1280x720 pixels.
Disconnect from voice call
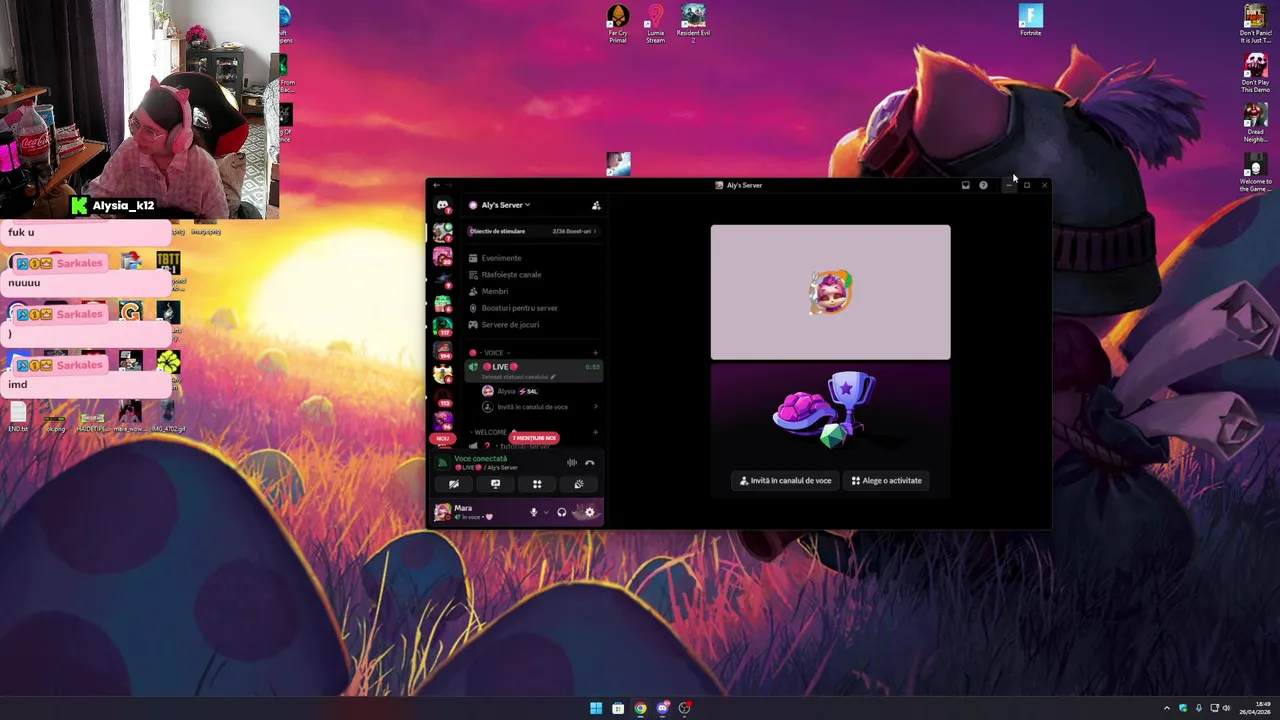(590, 463)
